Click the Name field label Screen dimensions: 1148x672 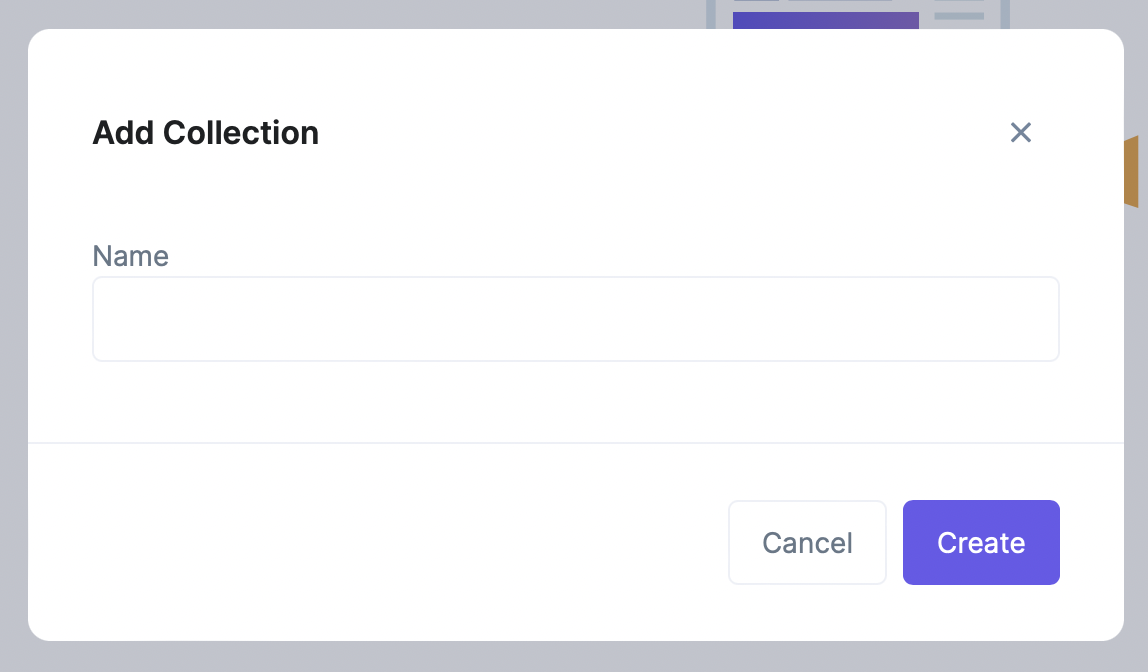[130, 256]
